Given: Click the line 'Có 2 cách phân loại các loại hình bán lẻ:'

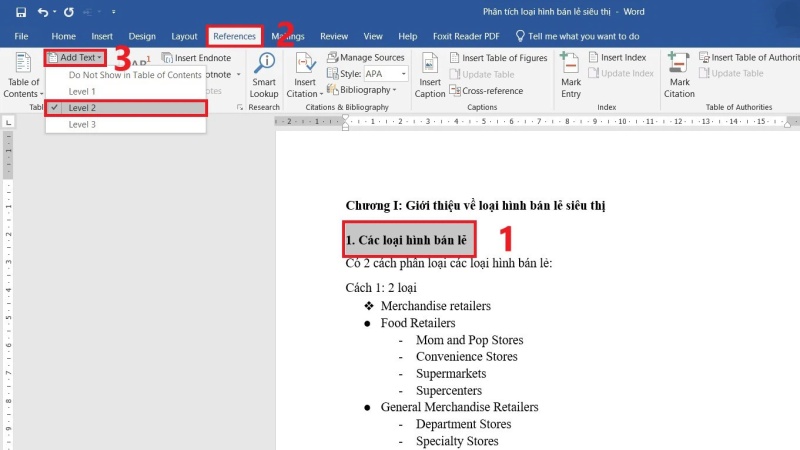Looking at the screenshot, I should [448, 263].
